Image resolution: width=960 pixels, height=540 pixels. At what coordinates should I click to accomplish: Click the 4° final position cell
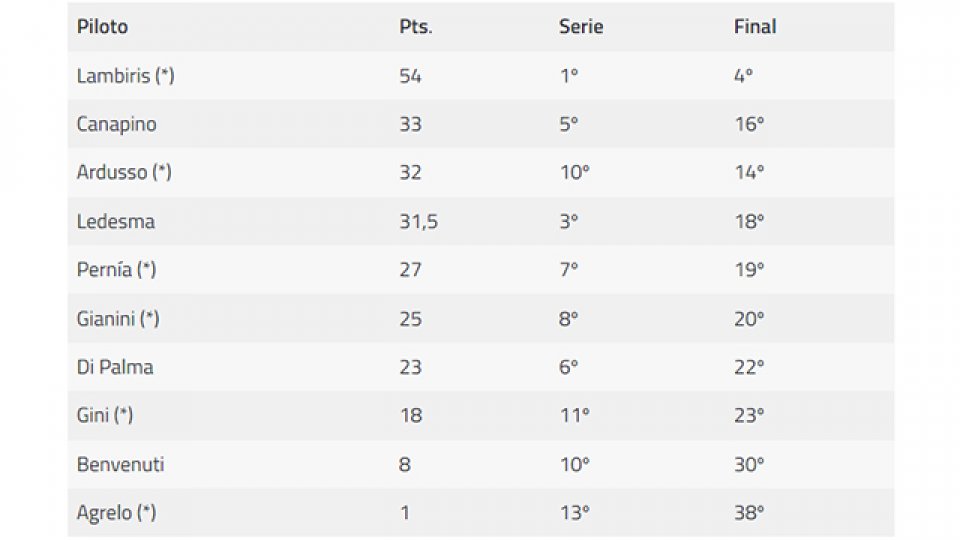[x=743, y=76]
